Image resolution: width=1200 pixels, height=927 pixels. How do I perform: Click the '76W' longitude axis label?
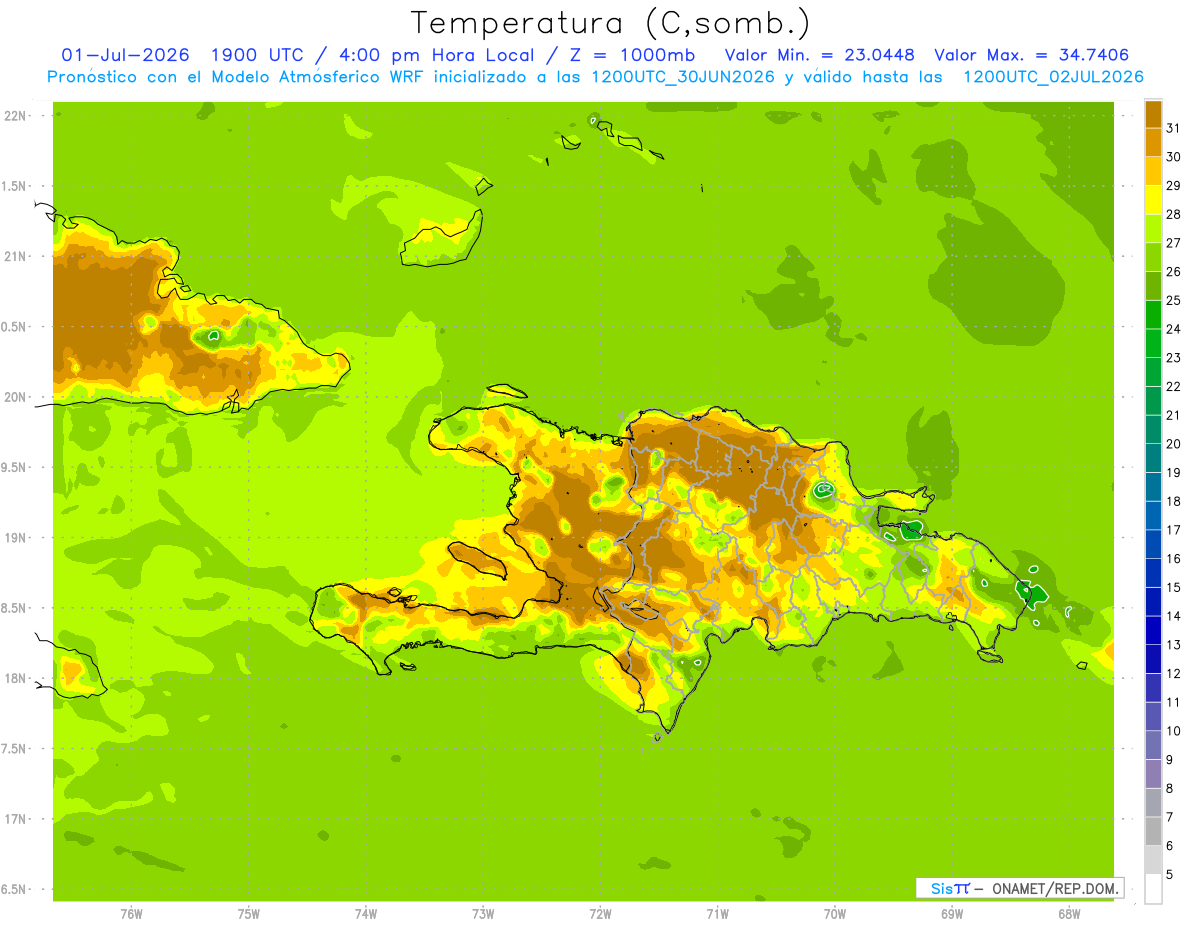pos(131,914)
